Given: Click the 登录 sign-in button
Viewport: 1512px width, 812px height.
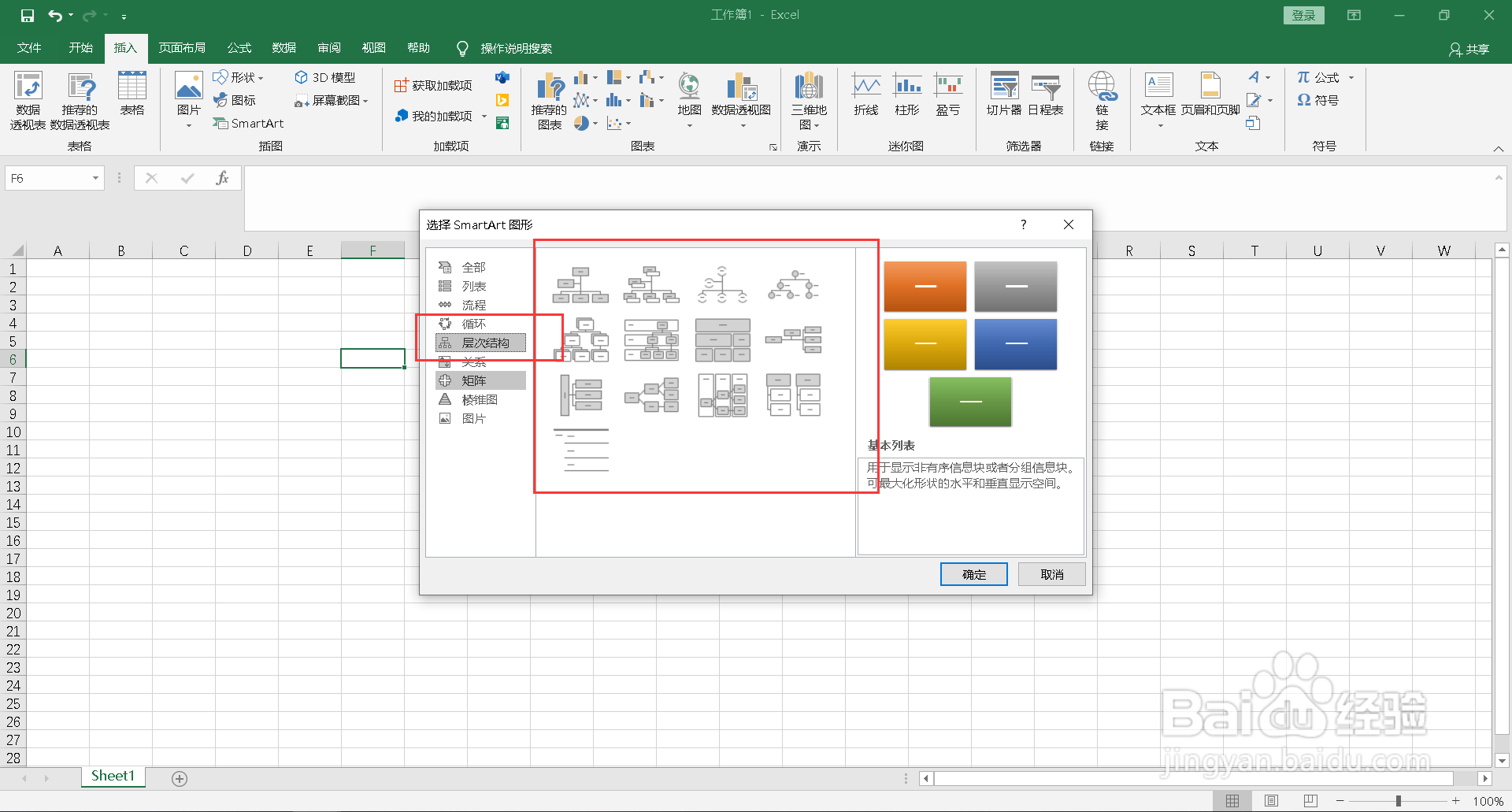Looking at the screenshot, I should [1304, 15].
